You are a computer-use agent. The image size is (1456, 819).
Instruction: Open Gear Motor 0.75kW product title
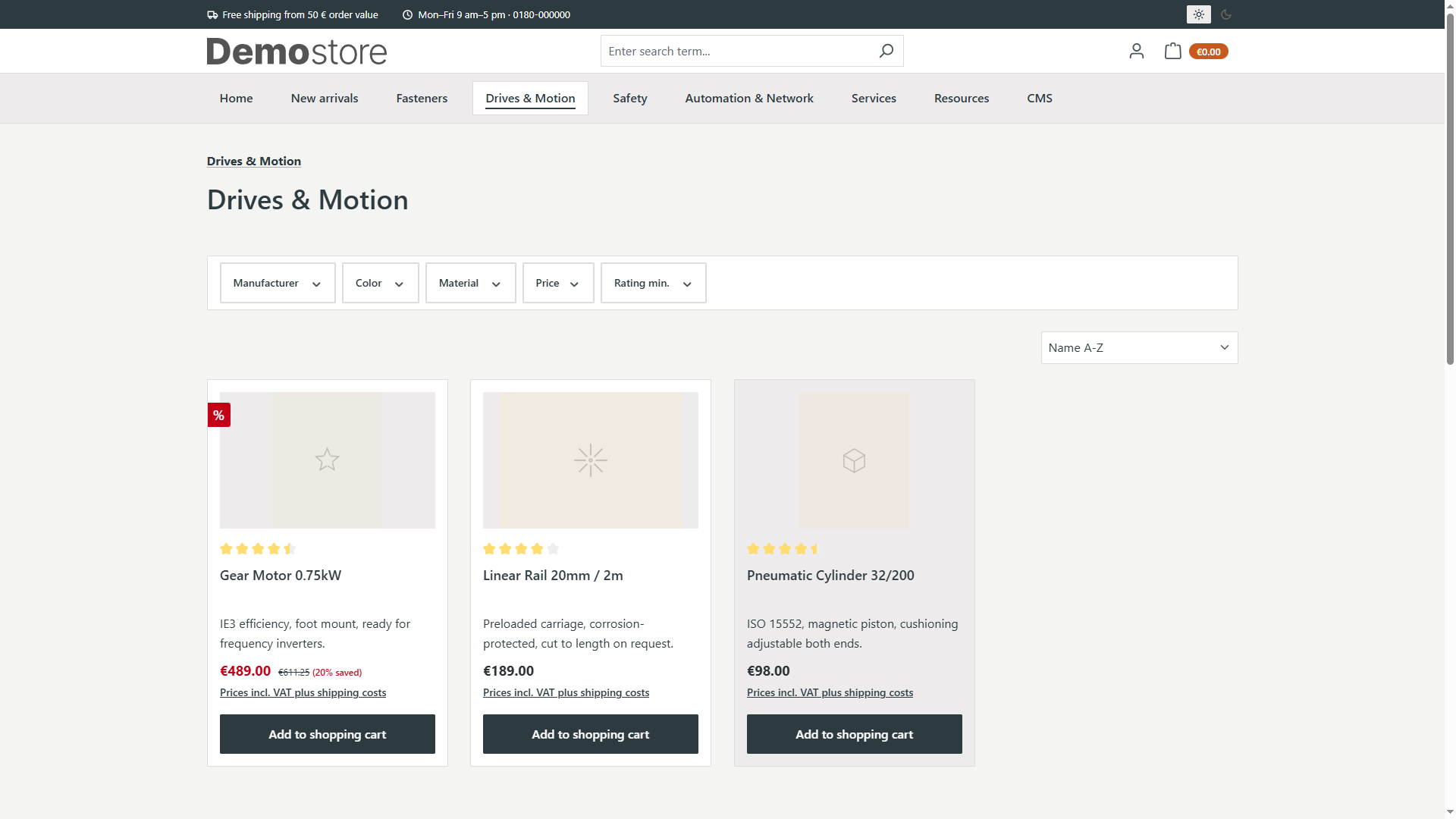[x=281, y=576]
